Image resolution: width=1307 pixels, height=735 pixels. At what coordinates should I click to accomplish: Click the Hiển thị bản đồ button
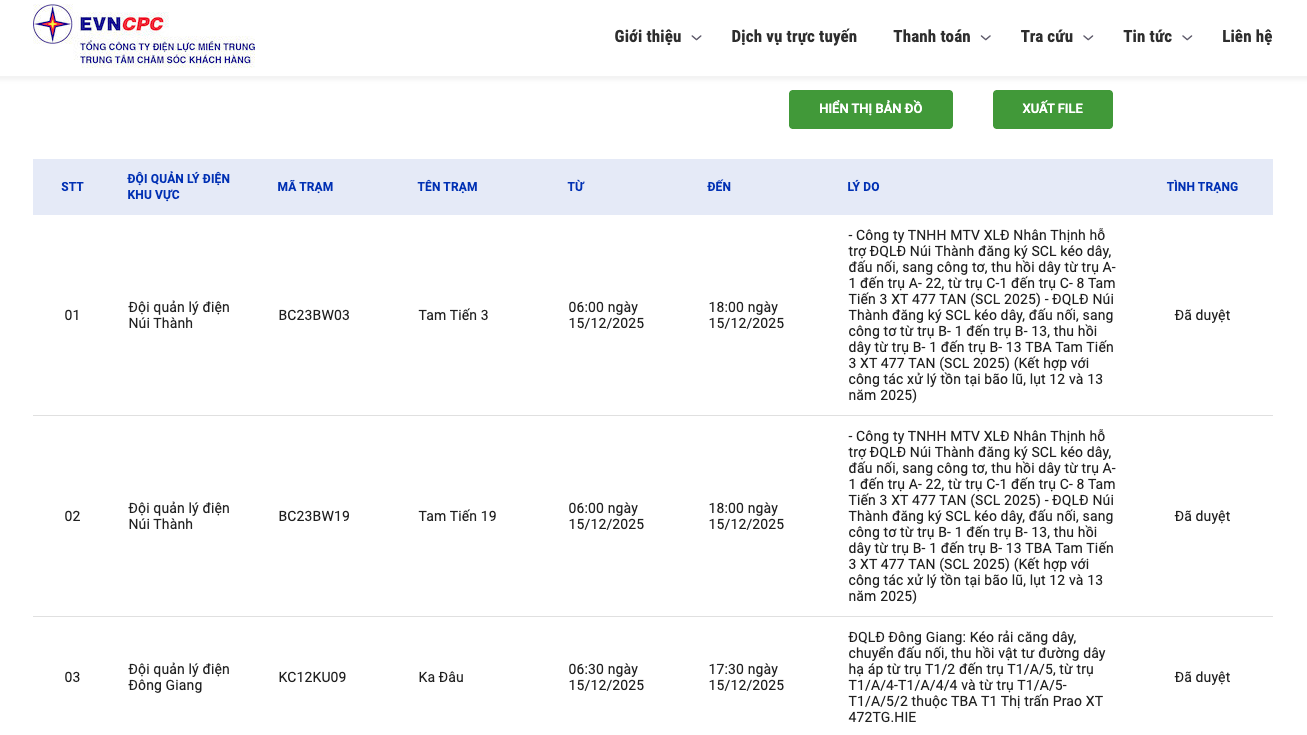[x=870, y=109]
